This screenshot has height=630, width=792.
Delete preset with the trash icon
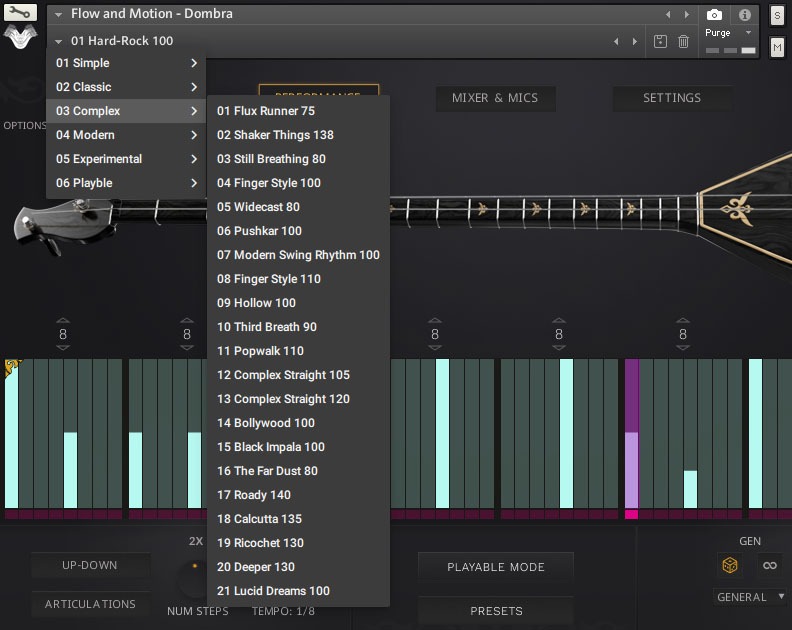[x=684, y=41]
